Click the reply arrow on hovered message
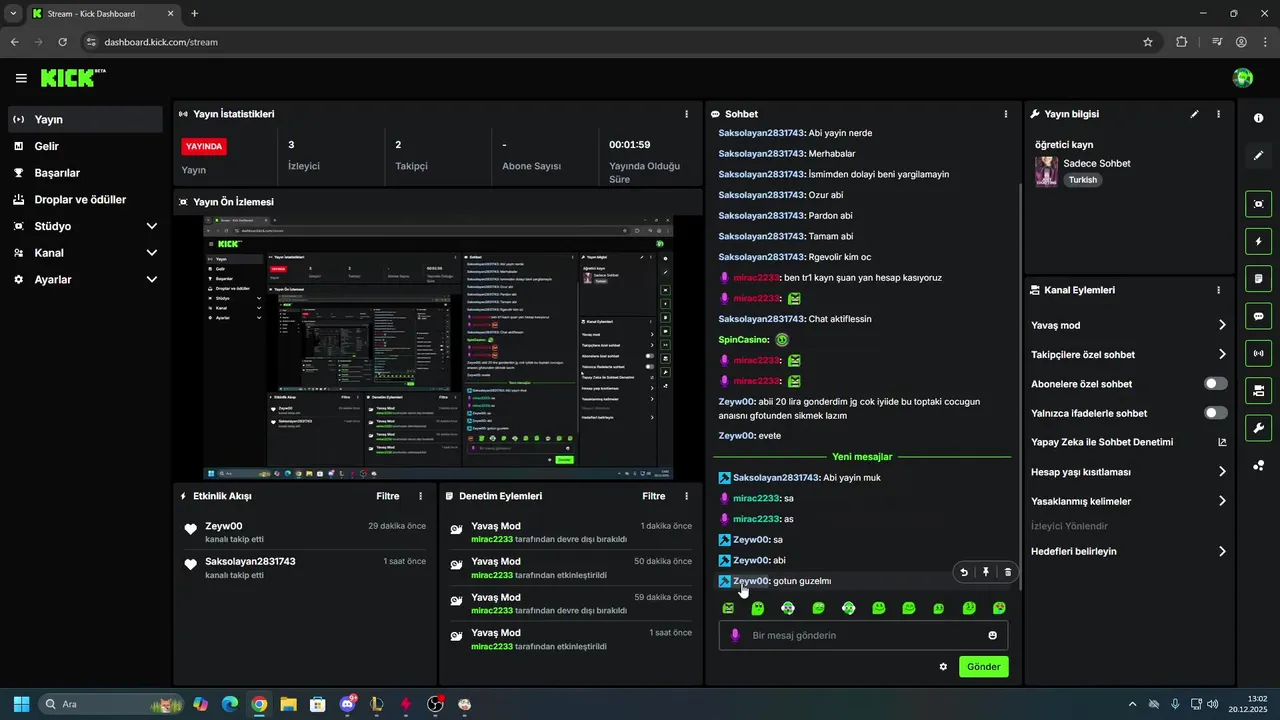This screenshot has height=720, width=1280. pos(964,572)
